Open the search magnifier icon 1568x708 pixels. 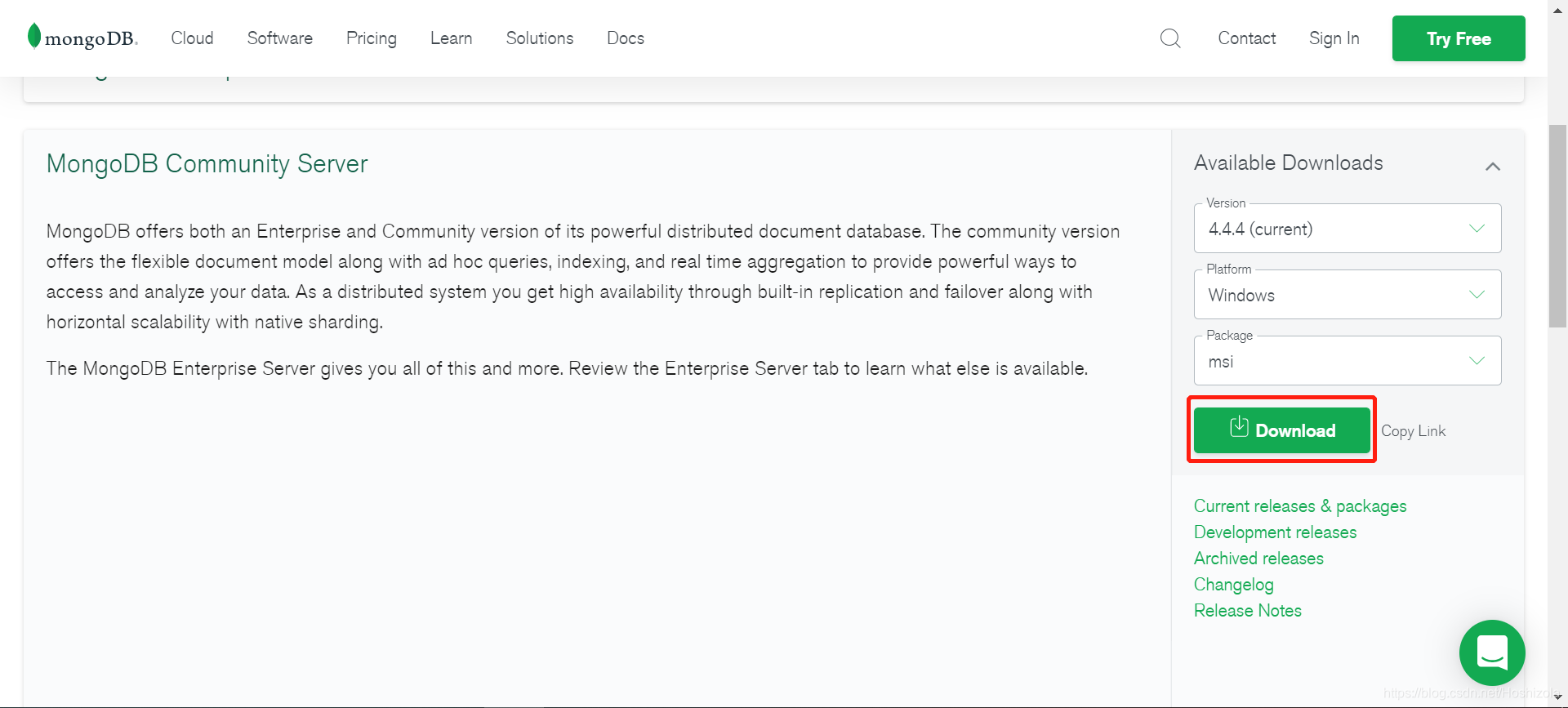pos(1170,38)
